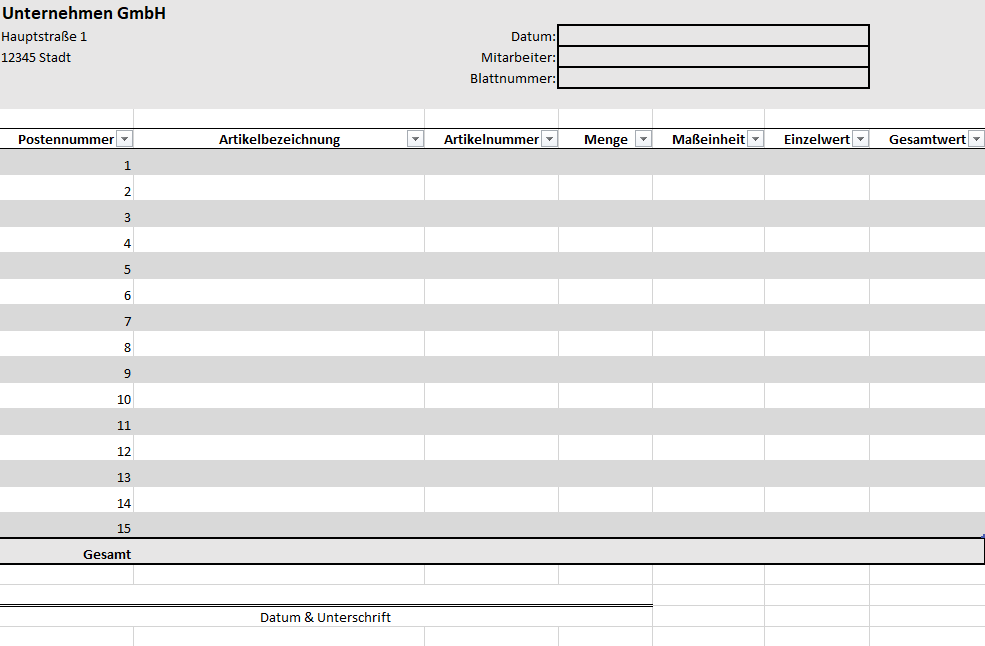Viewport: 985px width, 646px height.
Task: Select the Datum input field
Action: (x=714, y=36)
